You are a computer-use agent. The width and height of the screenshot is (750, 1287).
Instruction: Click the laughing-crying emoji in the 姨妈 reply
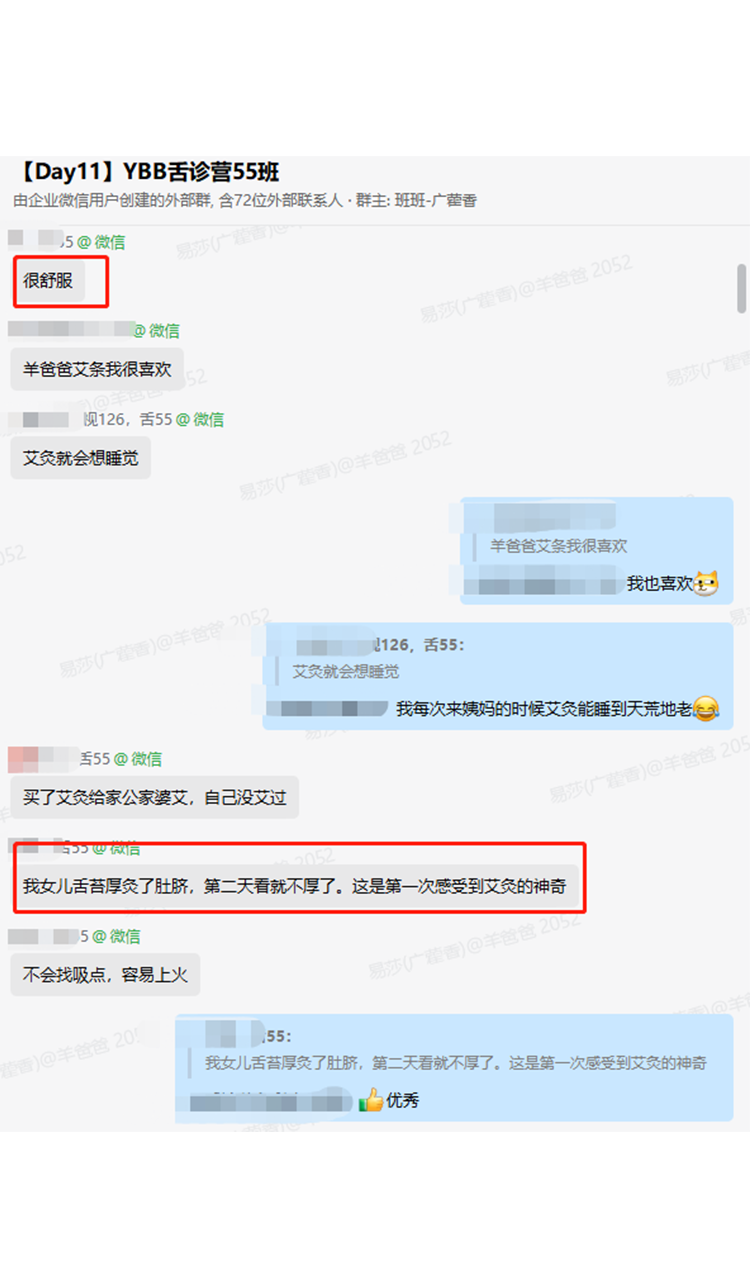point(706,709)
